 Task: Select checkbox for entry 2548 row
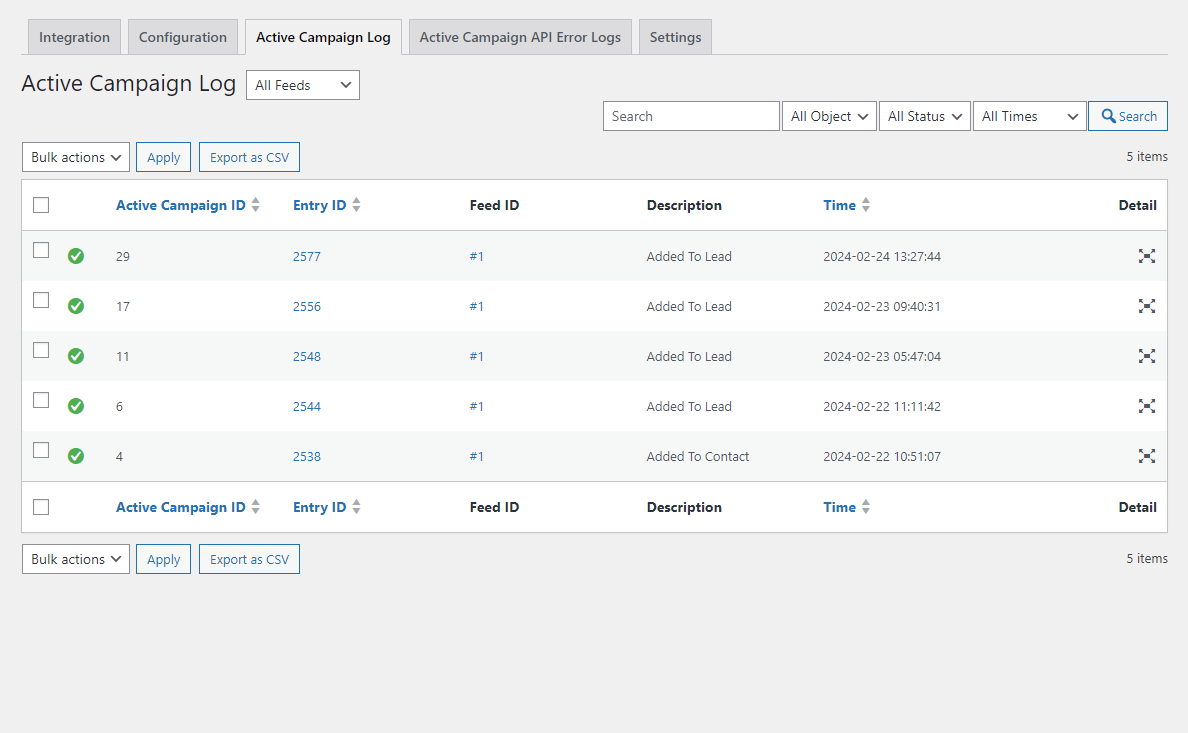click(x=41, y=350)
